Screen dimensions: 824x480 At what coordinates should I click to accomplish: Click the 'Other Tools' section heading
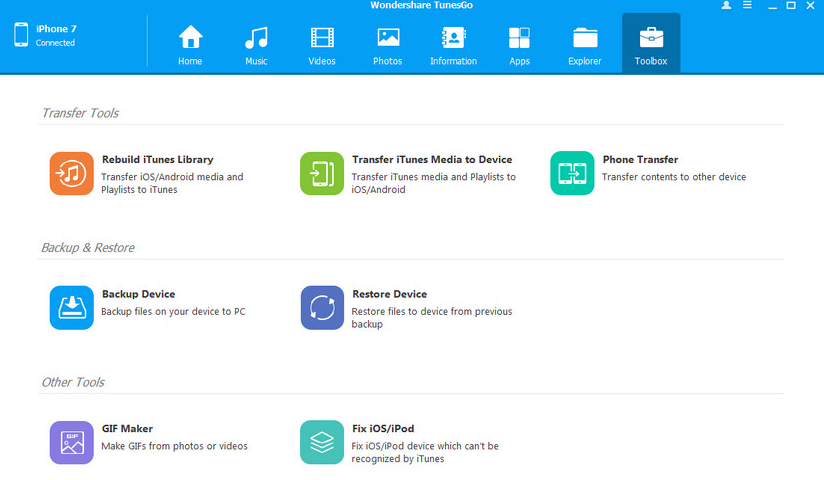(x=73, y=382)
